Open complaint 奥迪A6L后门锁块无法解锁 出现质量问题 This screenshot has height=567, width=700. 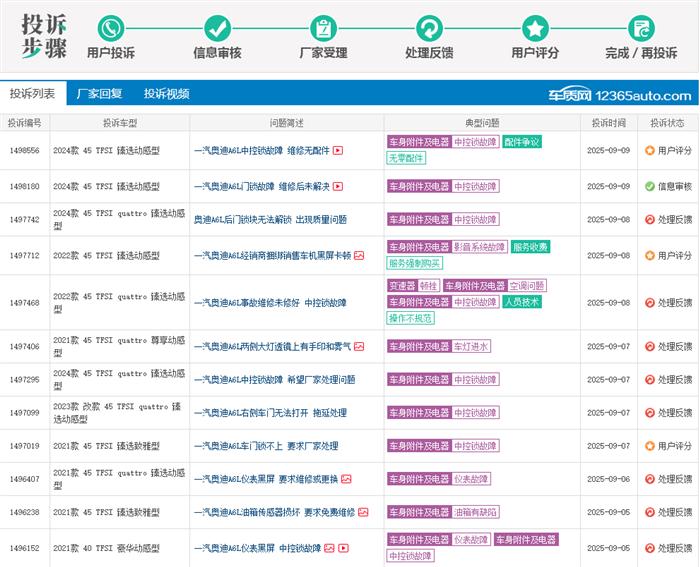pos(270,220)
